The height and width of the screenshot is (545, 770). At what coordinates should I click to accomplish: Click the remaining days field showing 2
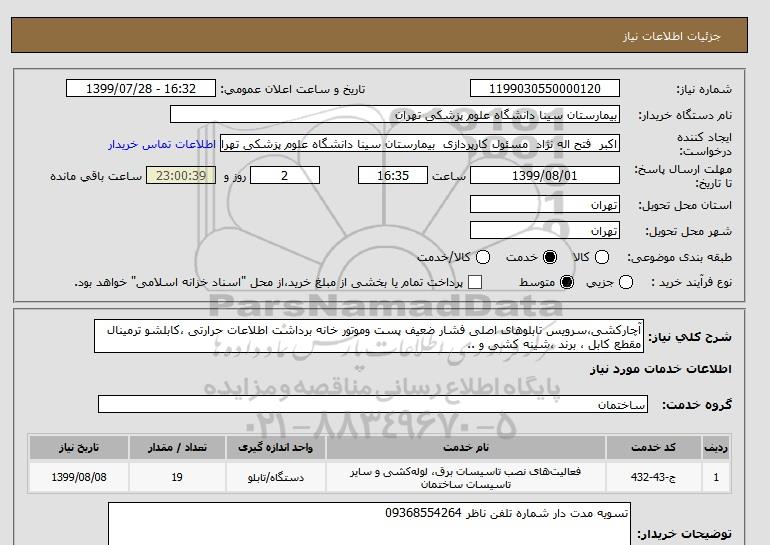click(x=285, y=176)
